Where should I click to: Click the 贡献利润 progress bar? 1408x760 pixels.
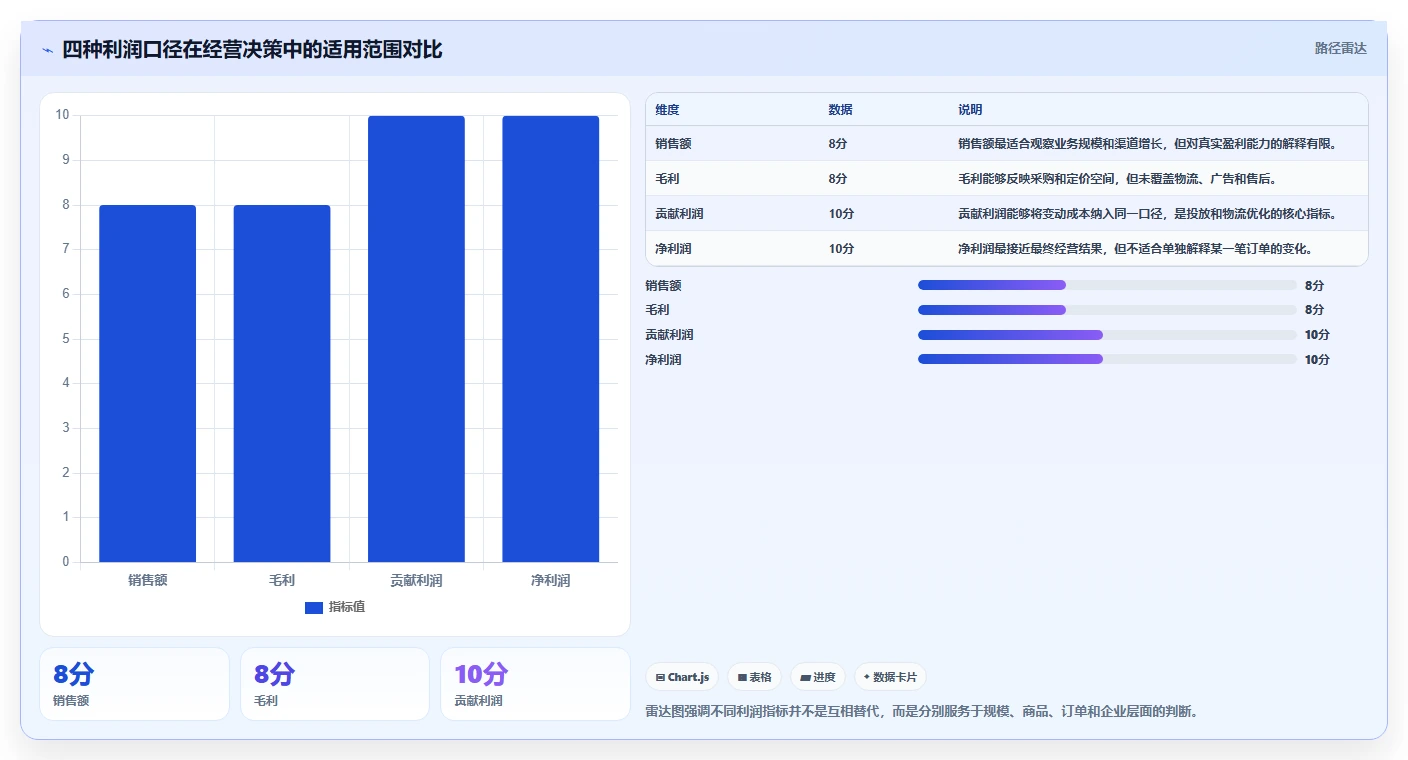pos(1107,335)
